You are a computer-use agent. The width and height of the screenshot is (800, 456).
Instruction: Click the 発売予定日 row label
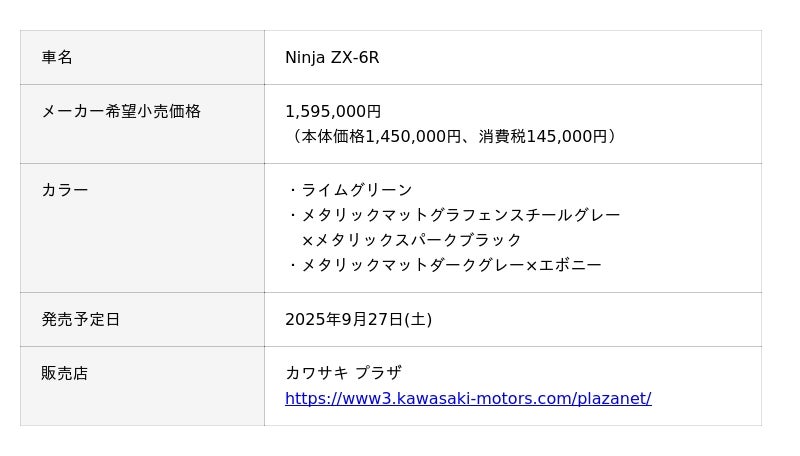click(81, 319)
